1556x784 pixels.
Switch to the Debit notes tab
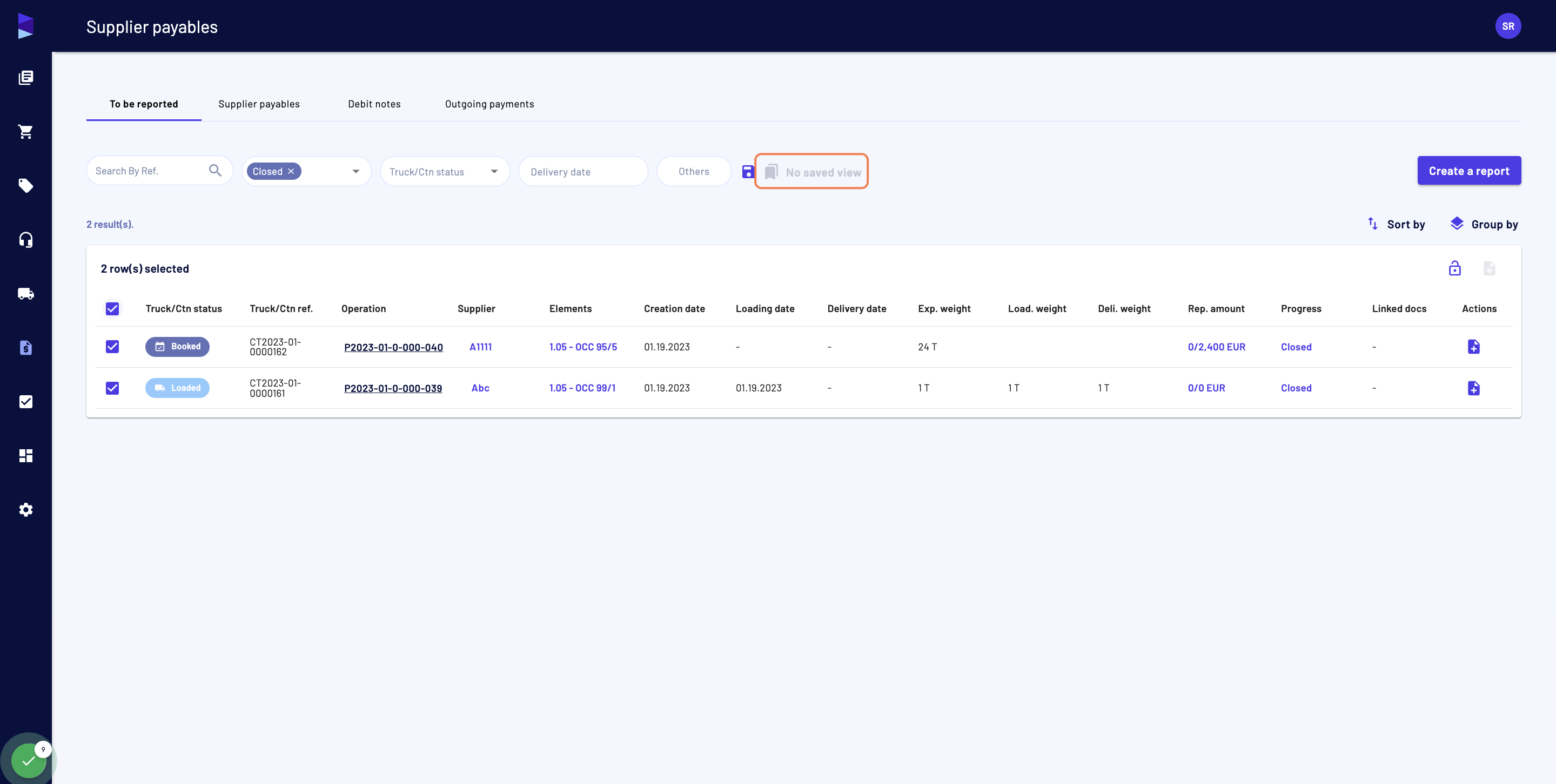374,104
